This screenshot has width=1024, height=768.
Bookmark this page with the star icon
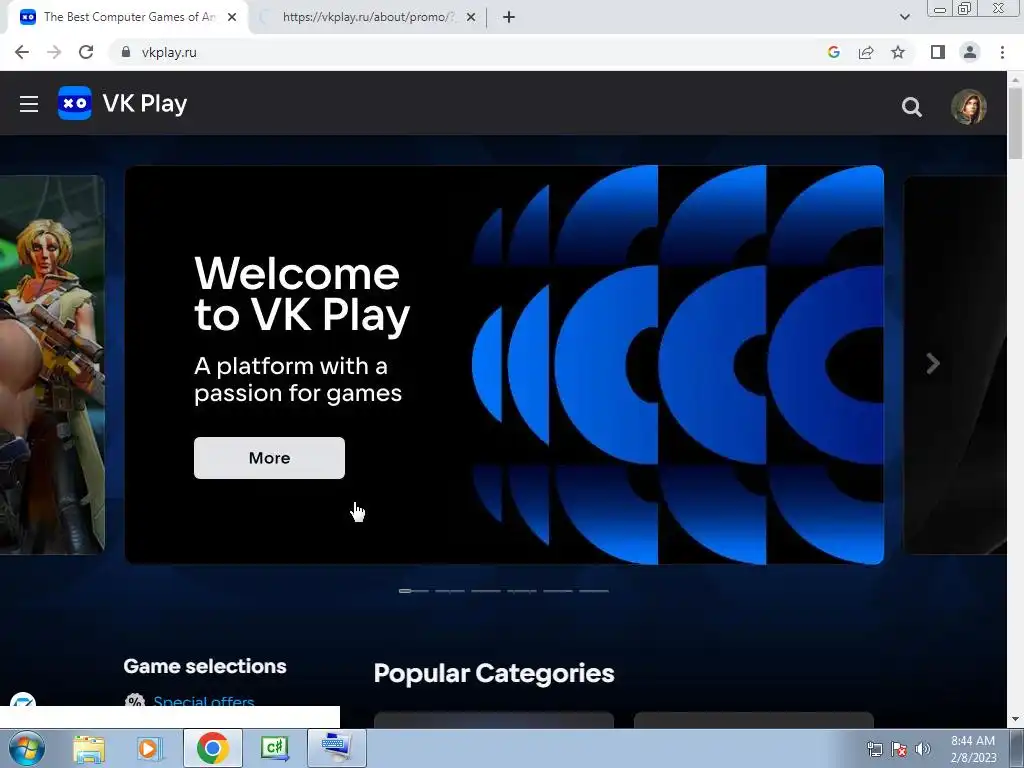click(898, 52)
